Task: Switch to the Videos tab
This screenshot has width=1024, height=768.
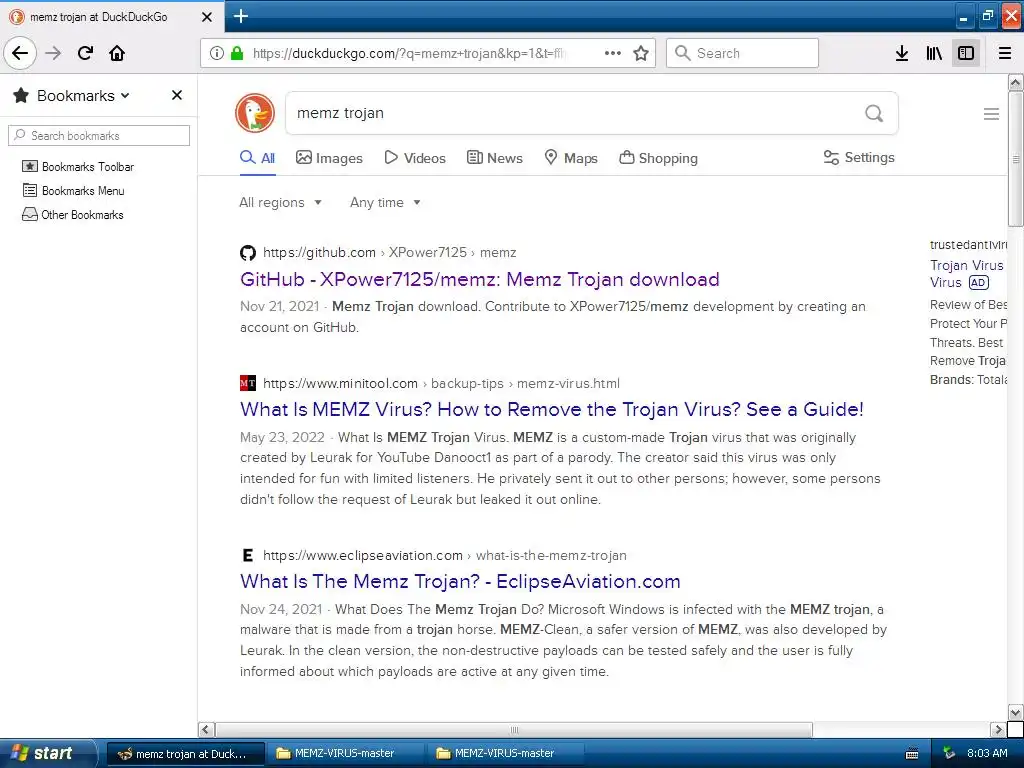Action: click(x=415, y=158)
